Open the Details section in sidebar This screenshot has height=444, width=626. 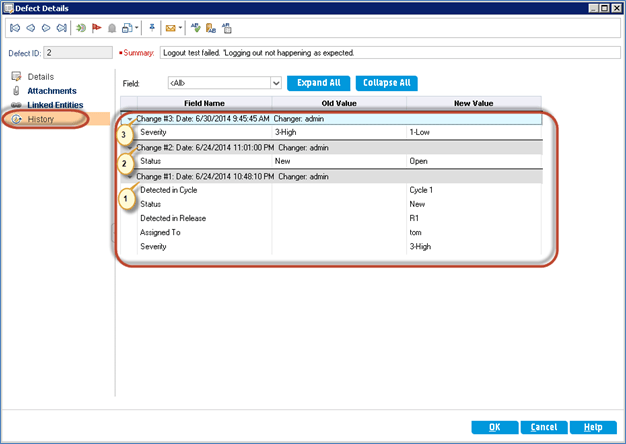click(40, 77)
